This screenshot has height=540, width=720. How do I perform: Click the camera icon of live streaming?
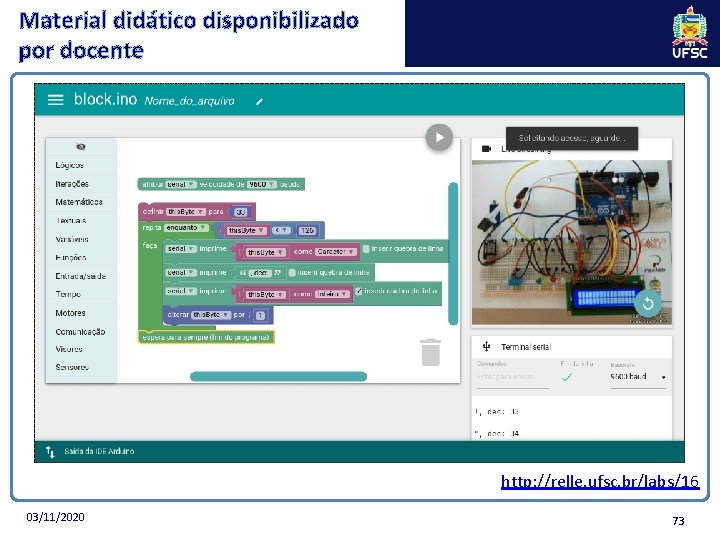click(486, 149)
